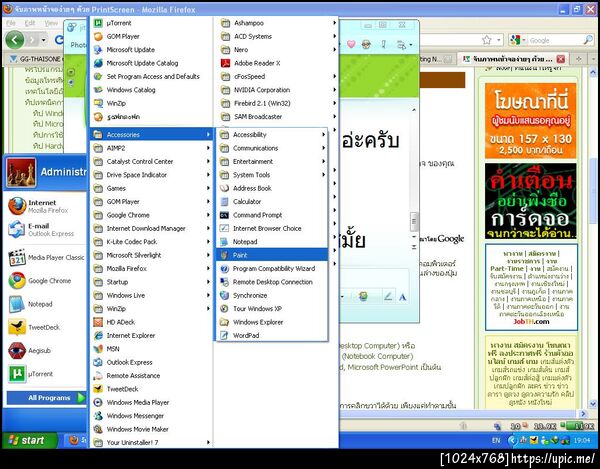This screenshot has height=469, width=600.
Task: Open Address Book in Accessories
Action: pos(272,188)
